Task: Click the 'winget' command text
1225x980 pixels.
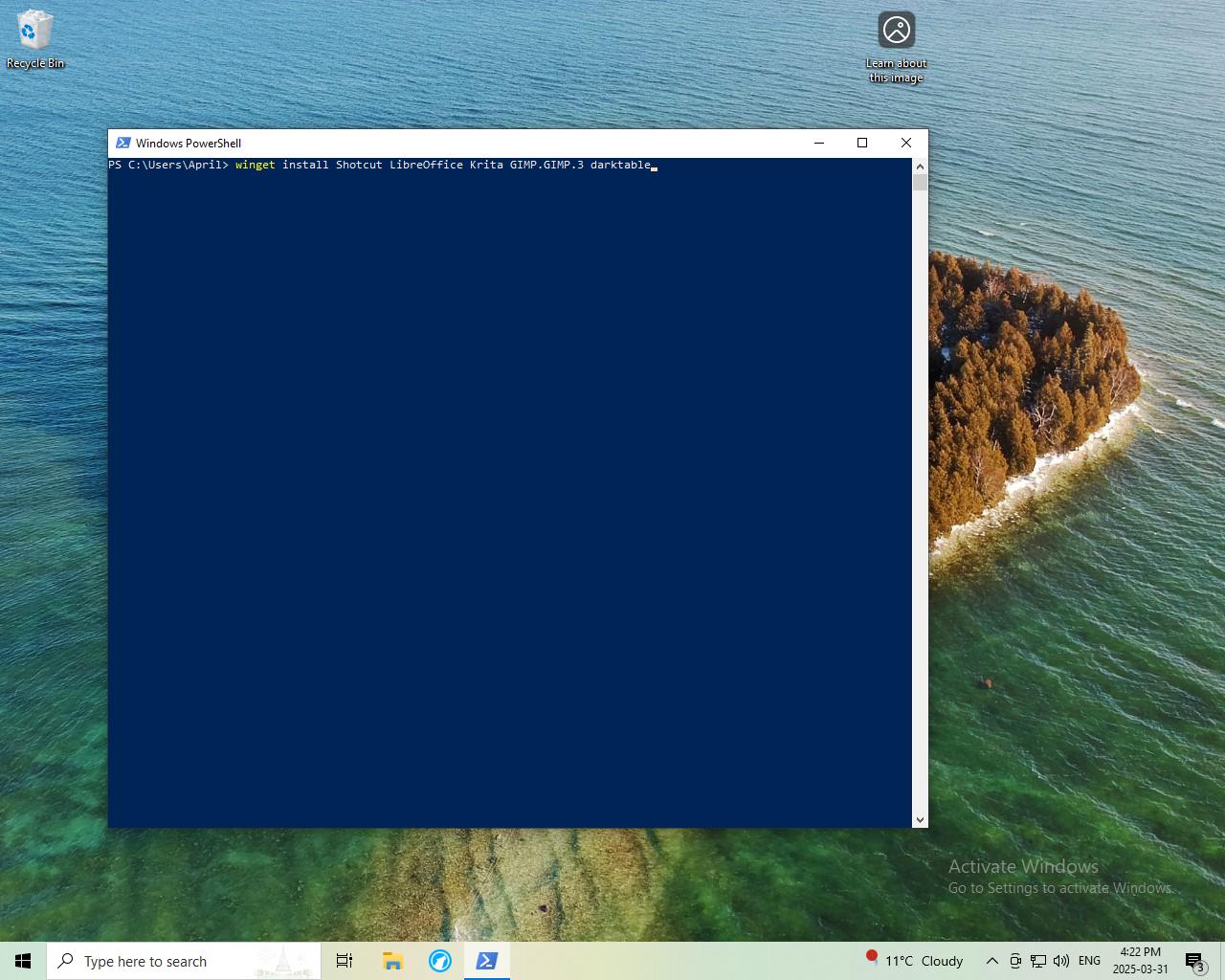Action: tap(256, 165)
